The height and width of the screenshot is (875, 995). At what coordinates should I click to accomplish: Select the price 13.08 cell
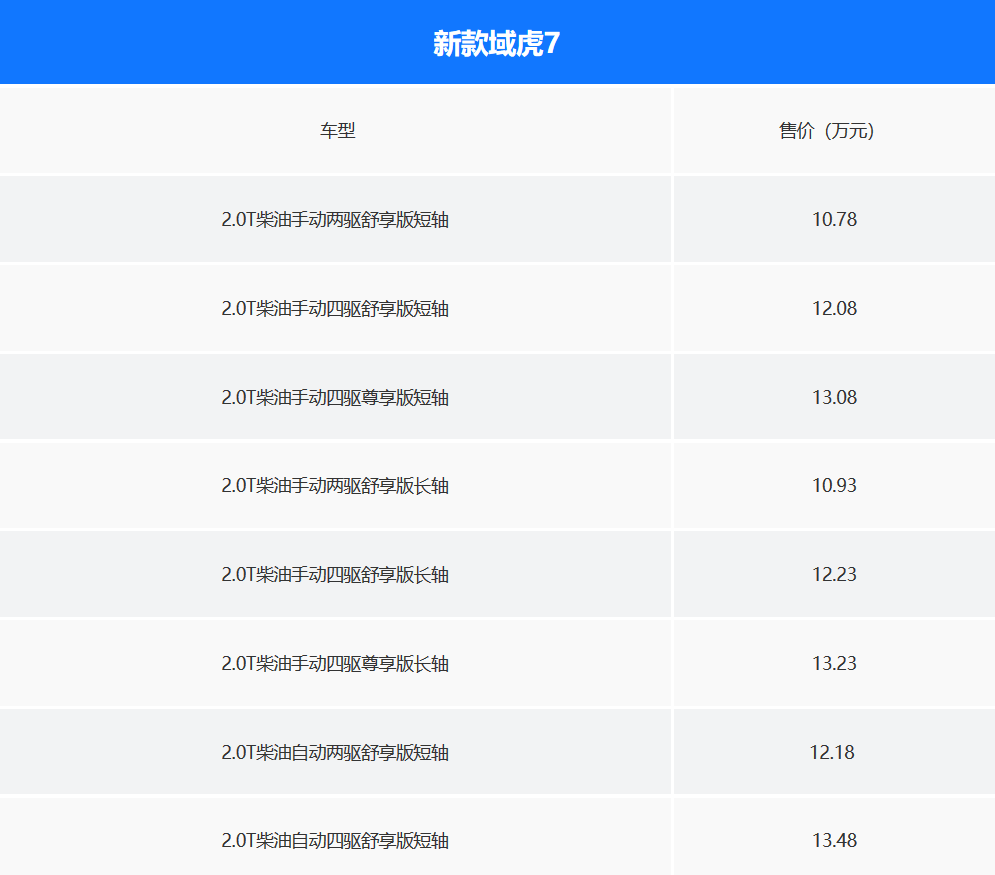(x=834, y=396)
